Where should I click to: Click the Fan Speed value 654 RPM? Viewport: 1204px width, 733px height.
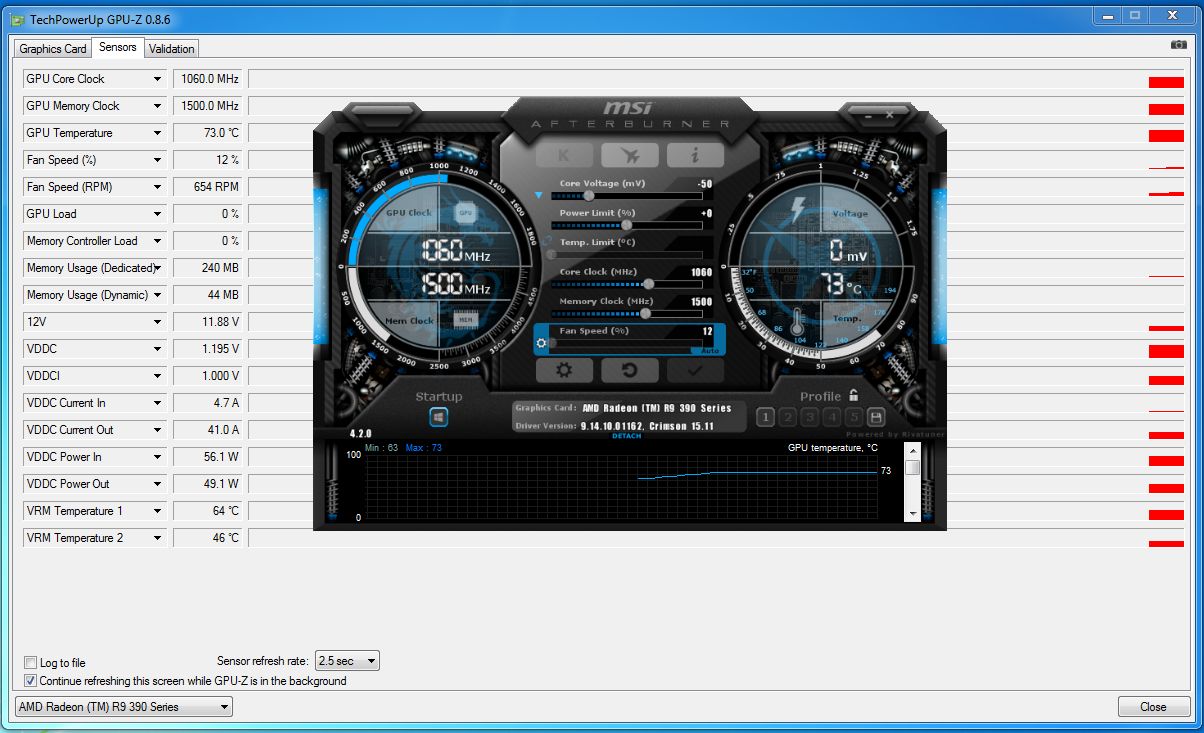pos(207,187)
